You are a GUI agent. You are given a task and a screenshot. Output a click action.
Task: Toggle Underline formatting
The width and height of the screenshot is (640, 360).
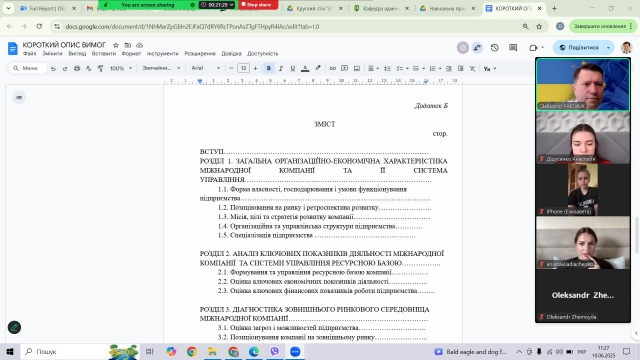(293, 69)
